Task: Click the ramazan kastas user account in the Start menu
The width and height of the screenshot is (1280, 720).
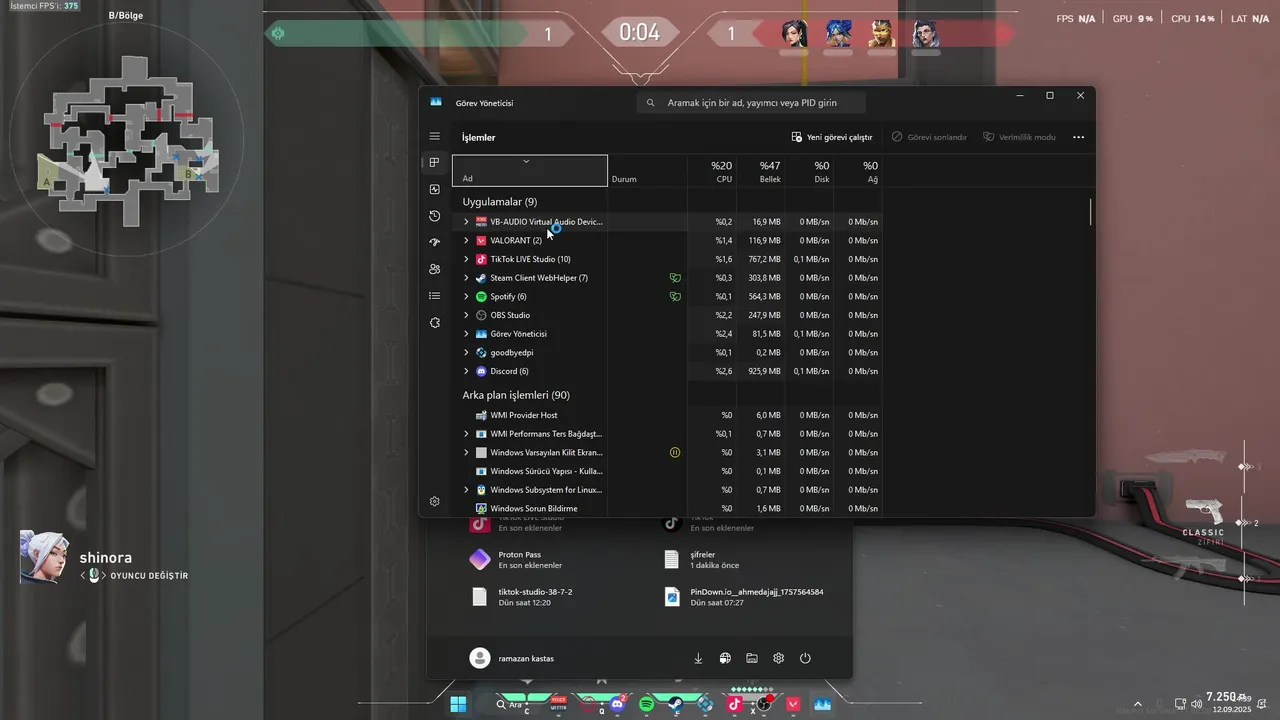Action: [x=512, y=658]
